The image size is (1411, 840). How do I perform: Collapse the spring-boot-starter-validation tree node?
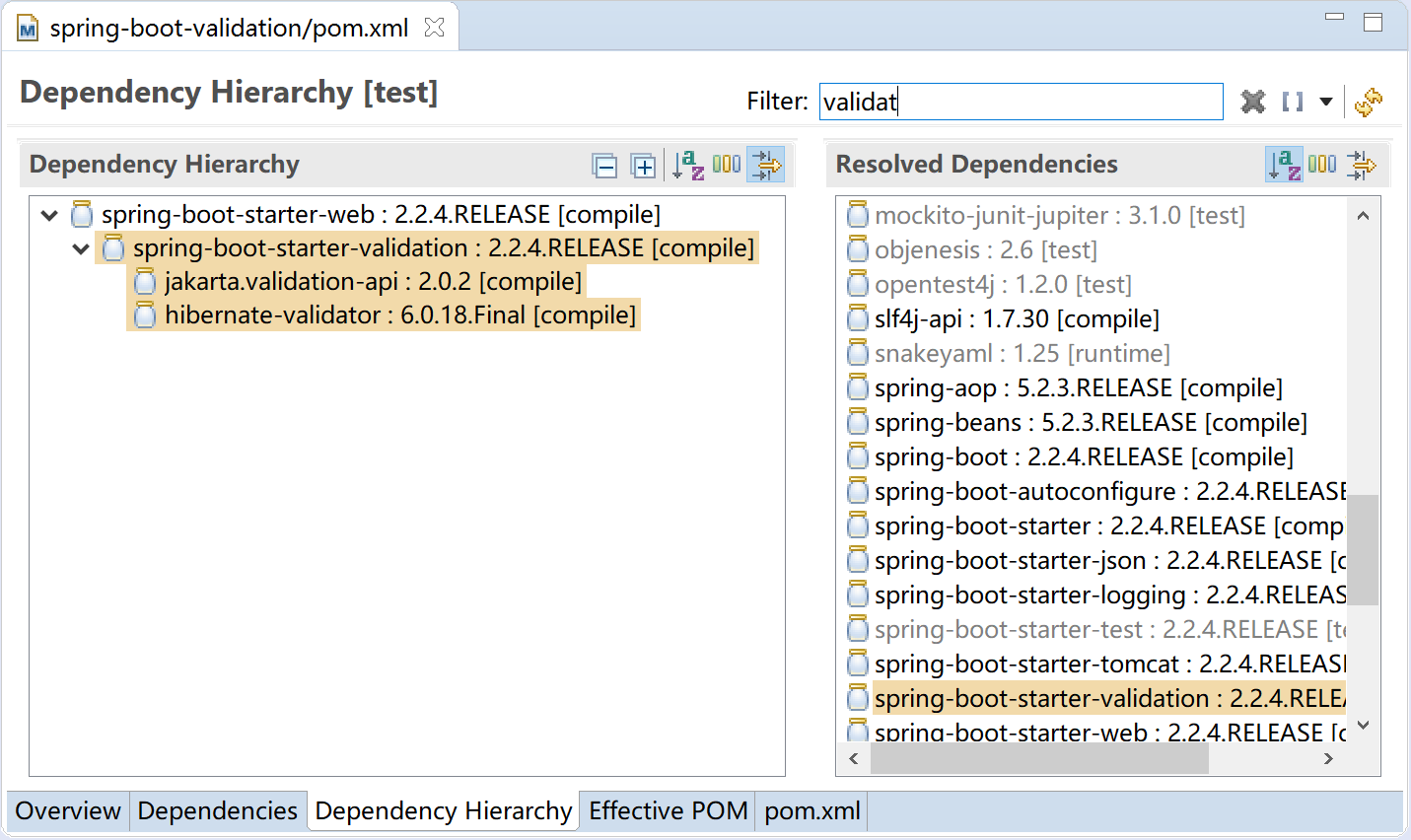tap(81, 248)
